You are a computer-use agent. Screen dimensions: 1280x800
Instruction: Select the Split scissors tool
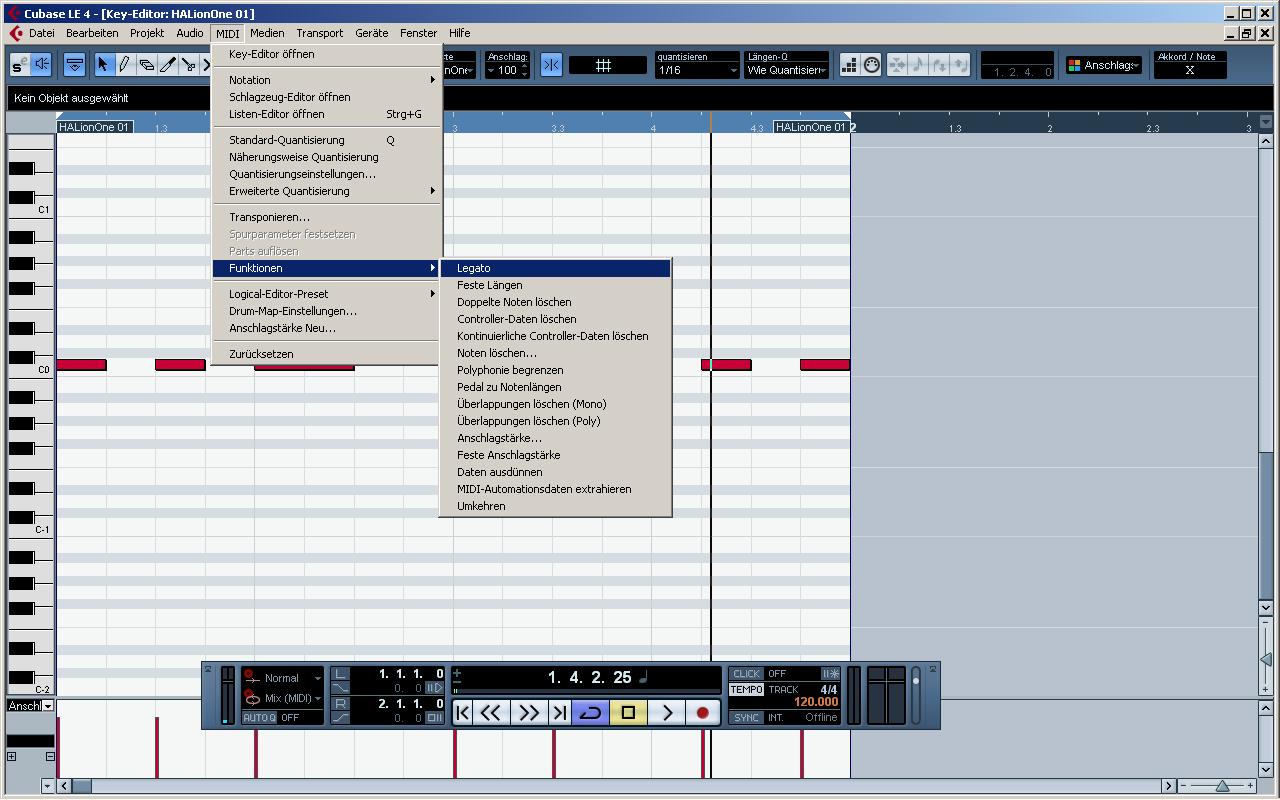click(188, 65)
